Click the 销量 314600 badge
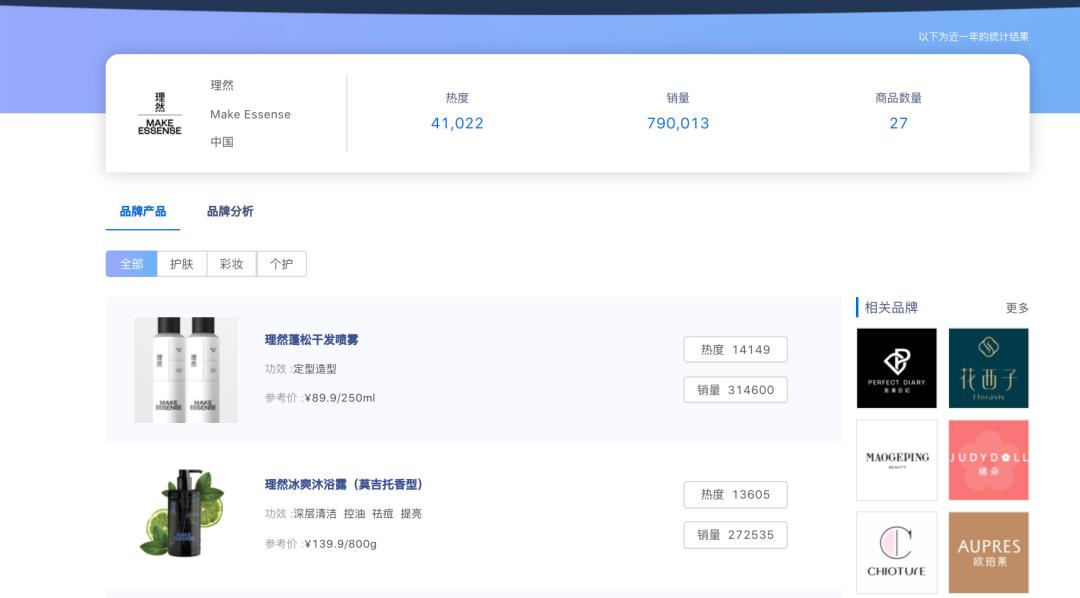The image size is (1080, 598). tap(735, 390)
